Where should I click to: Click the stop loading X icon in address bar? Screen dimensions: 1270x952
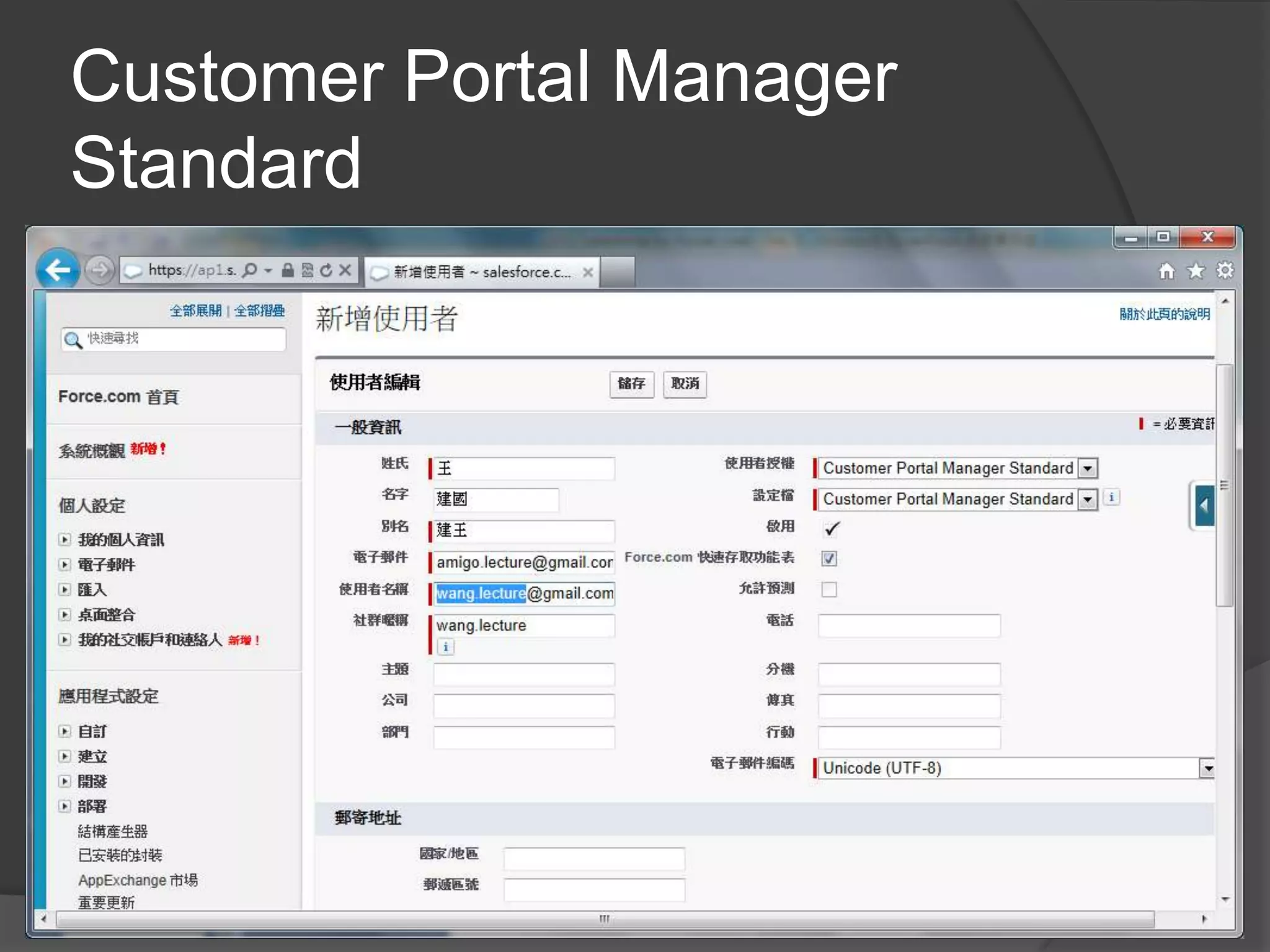[345, 270]
